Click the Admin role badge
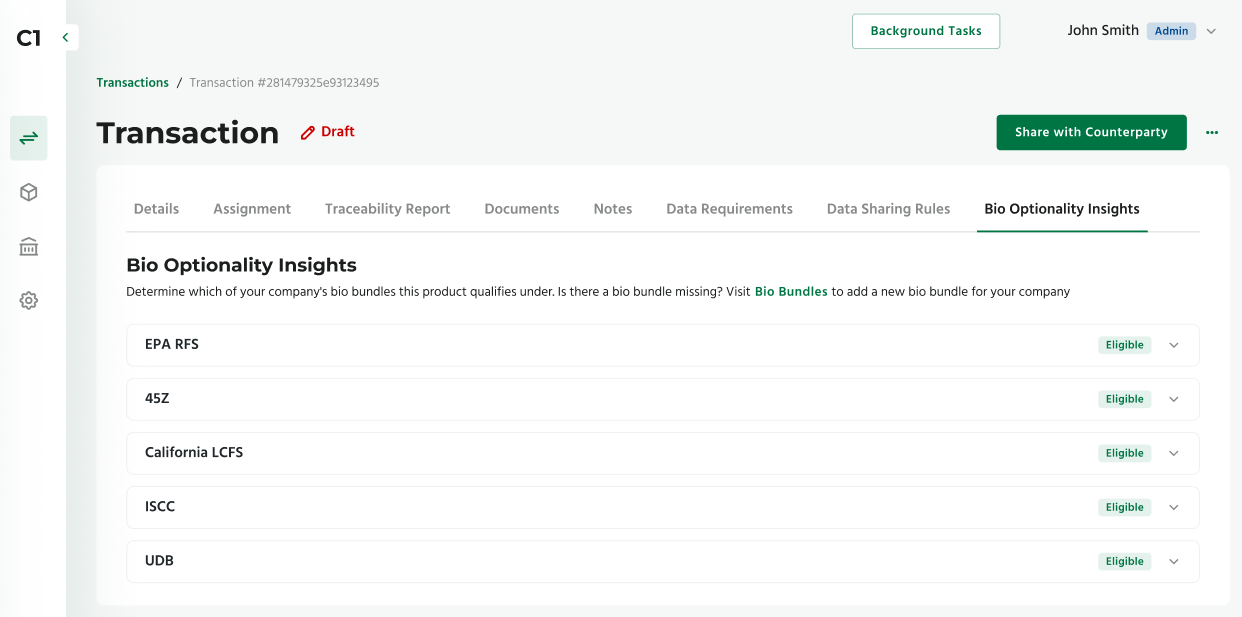 click(1171, 31)
